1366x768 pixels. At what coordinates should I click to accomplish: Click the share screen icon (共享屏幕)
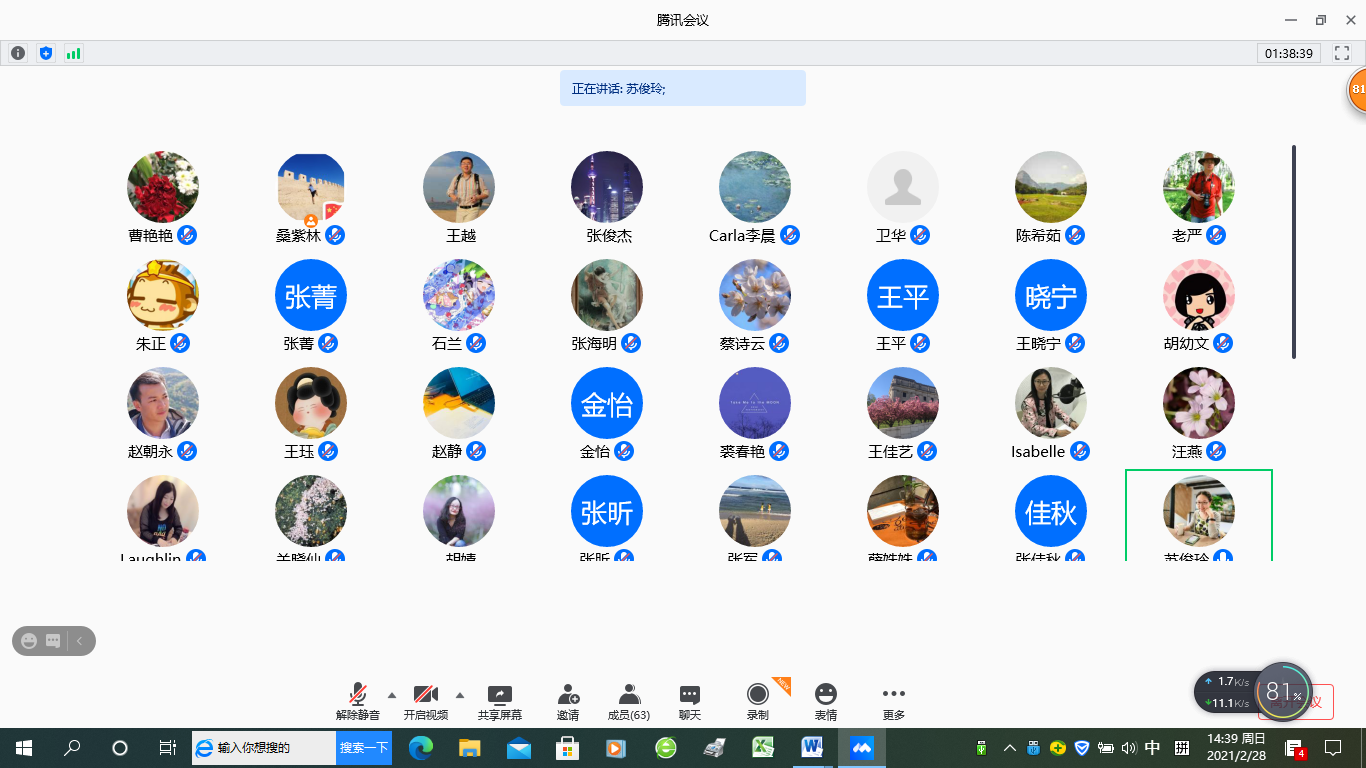coord(499,696)
